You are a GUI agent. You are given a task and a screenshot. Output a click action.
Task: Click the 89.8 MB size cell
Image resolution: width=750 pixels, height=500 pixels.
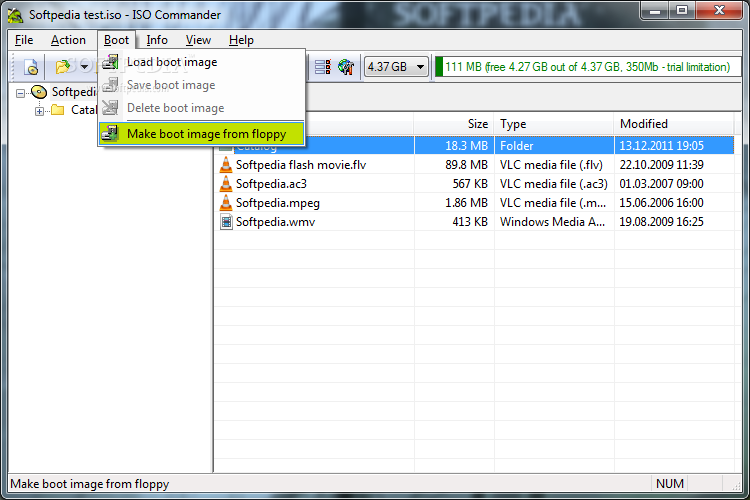466,165
